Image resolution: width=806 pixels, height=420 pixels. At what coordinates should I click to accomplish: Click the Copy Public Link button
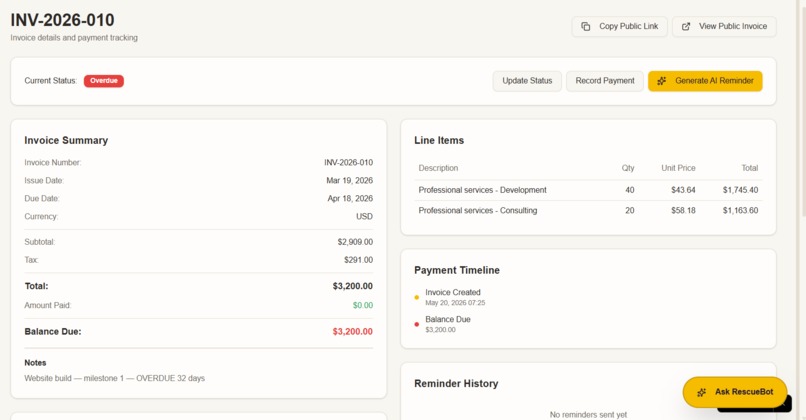[x=619, y=26]
